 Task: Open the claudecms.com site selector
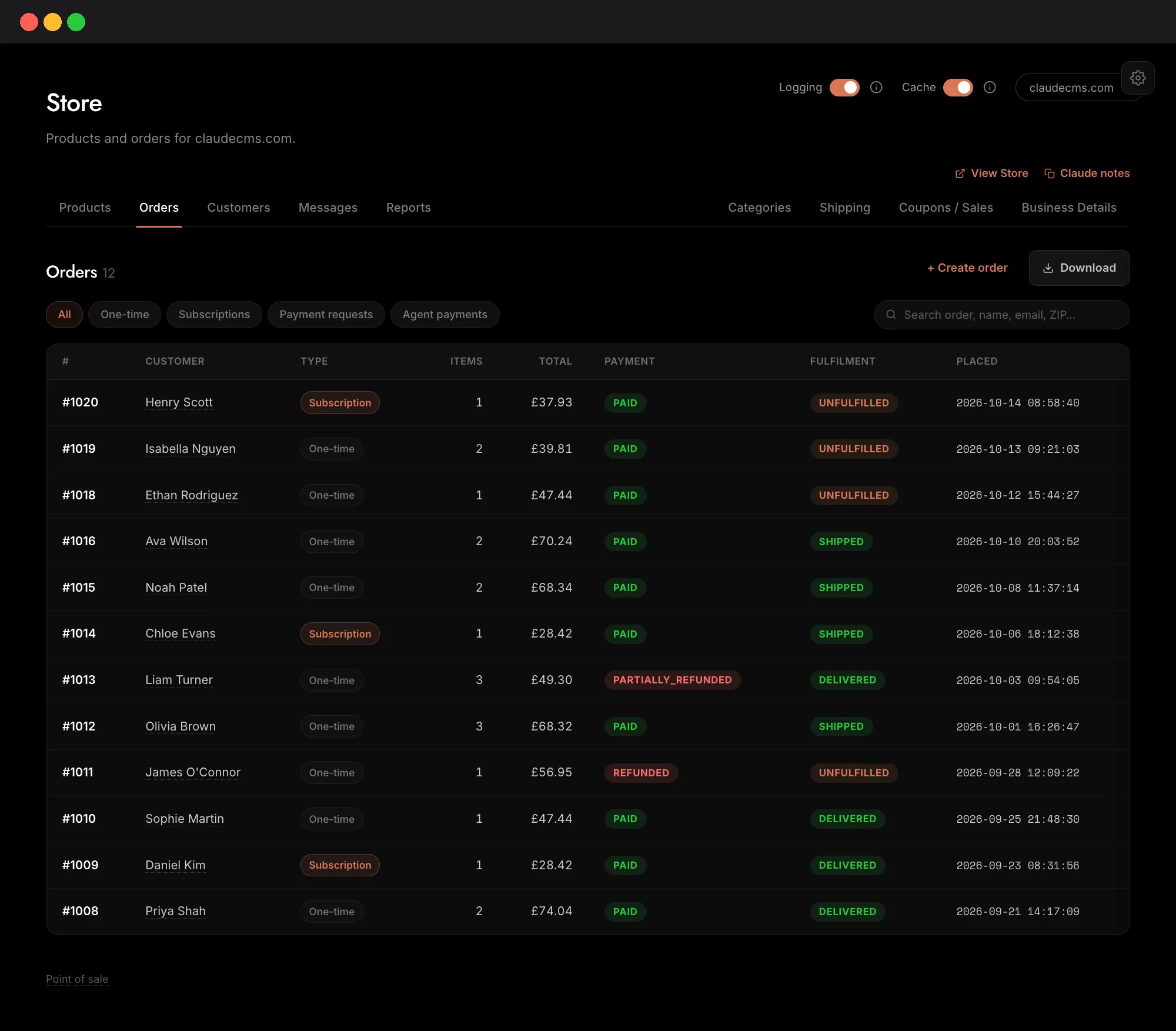(x=1071, y=88)
